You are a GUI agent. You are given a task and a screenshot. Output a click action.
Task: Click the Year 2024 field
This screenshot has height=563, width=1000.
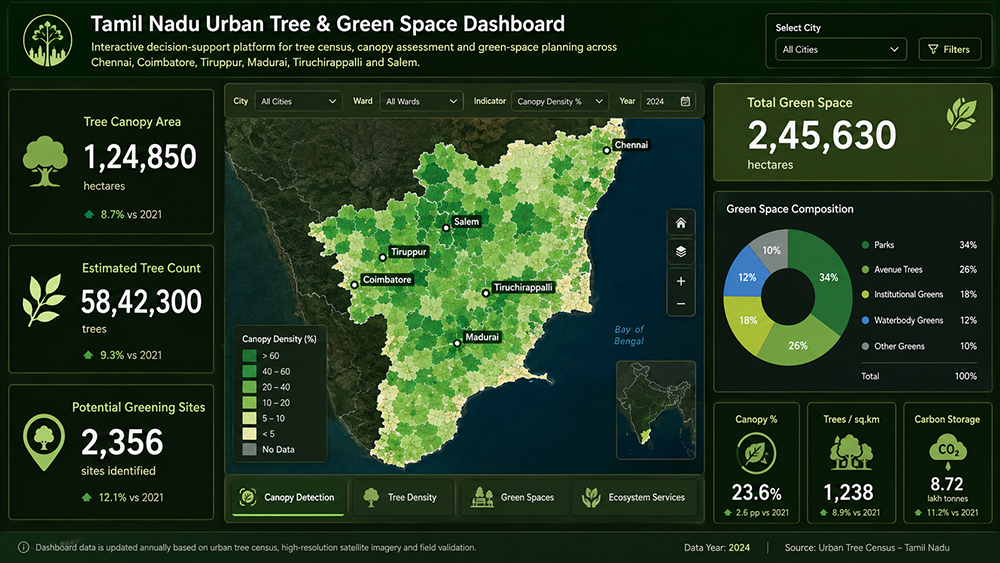(668, 101)
